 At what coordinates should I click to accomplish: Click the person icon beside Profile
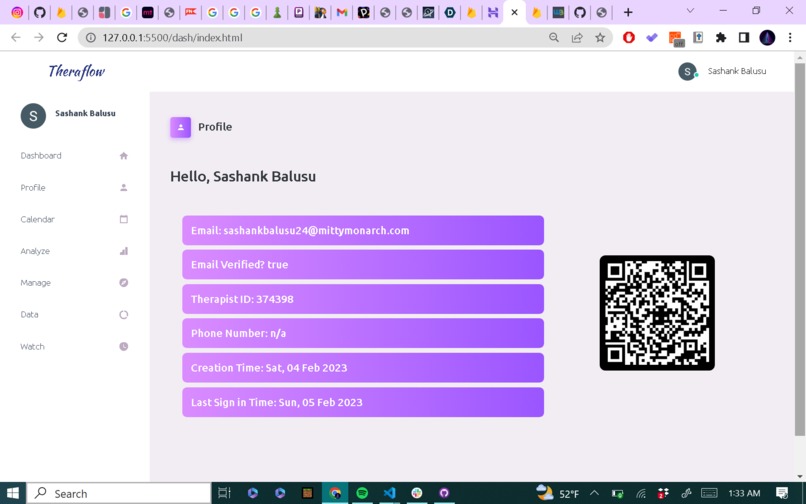tap(123, 188)
